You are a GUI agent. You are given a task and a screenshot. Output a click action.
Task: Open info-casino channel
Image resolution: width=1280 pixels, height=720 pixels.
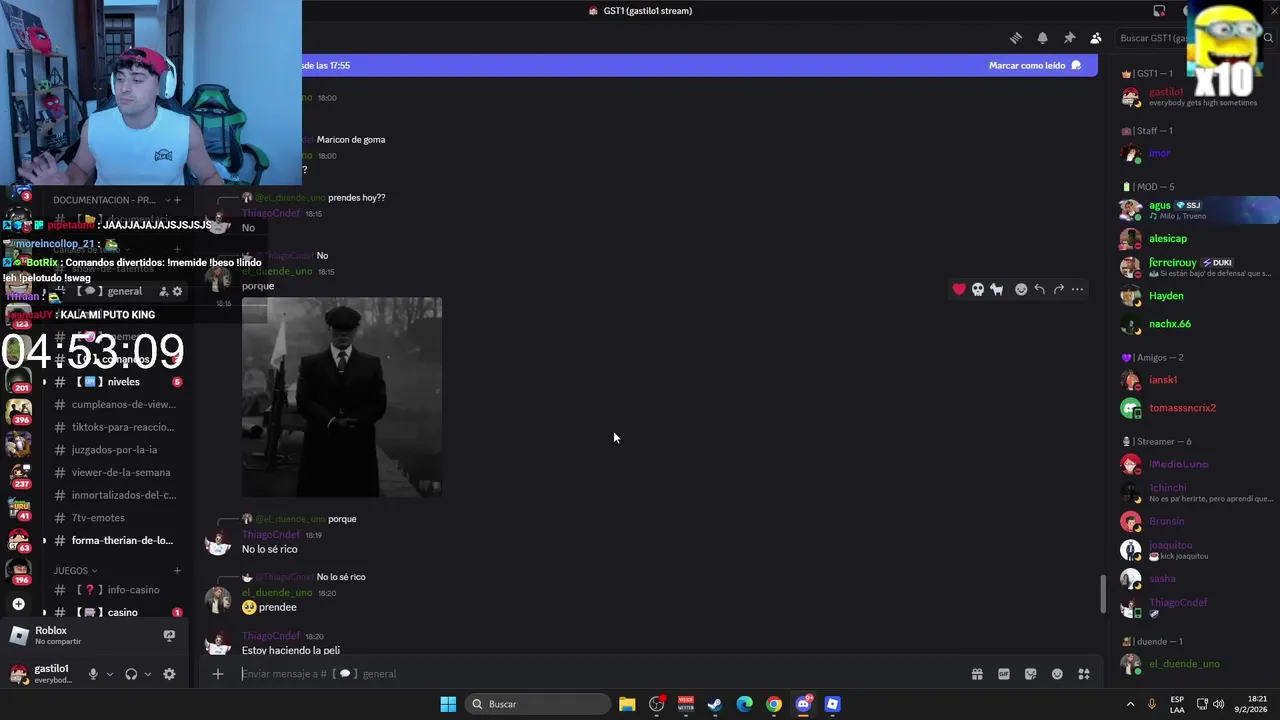click(x=119, y=590)
